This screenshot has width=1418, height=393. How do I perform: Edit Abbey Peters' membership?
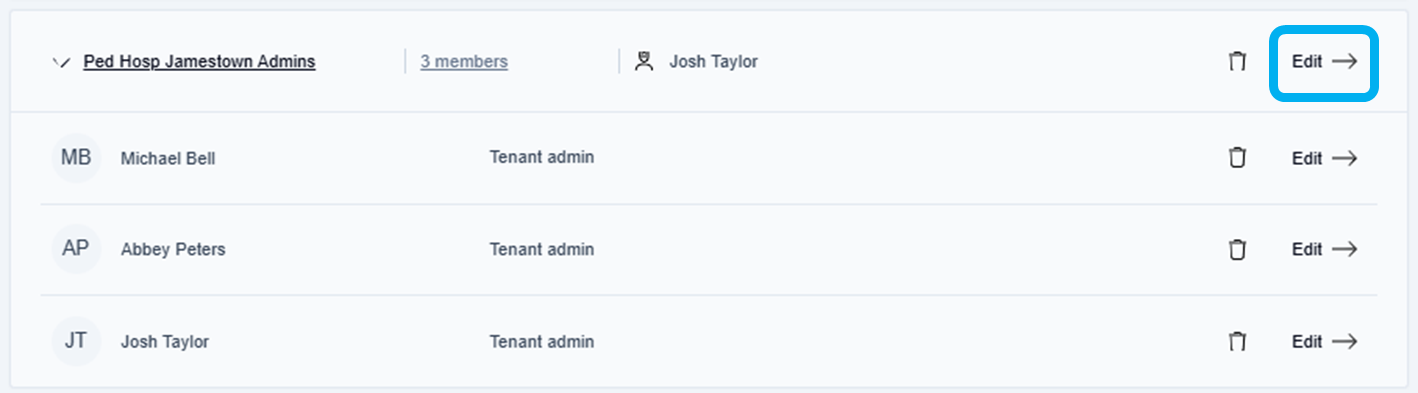1324,249
